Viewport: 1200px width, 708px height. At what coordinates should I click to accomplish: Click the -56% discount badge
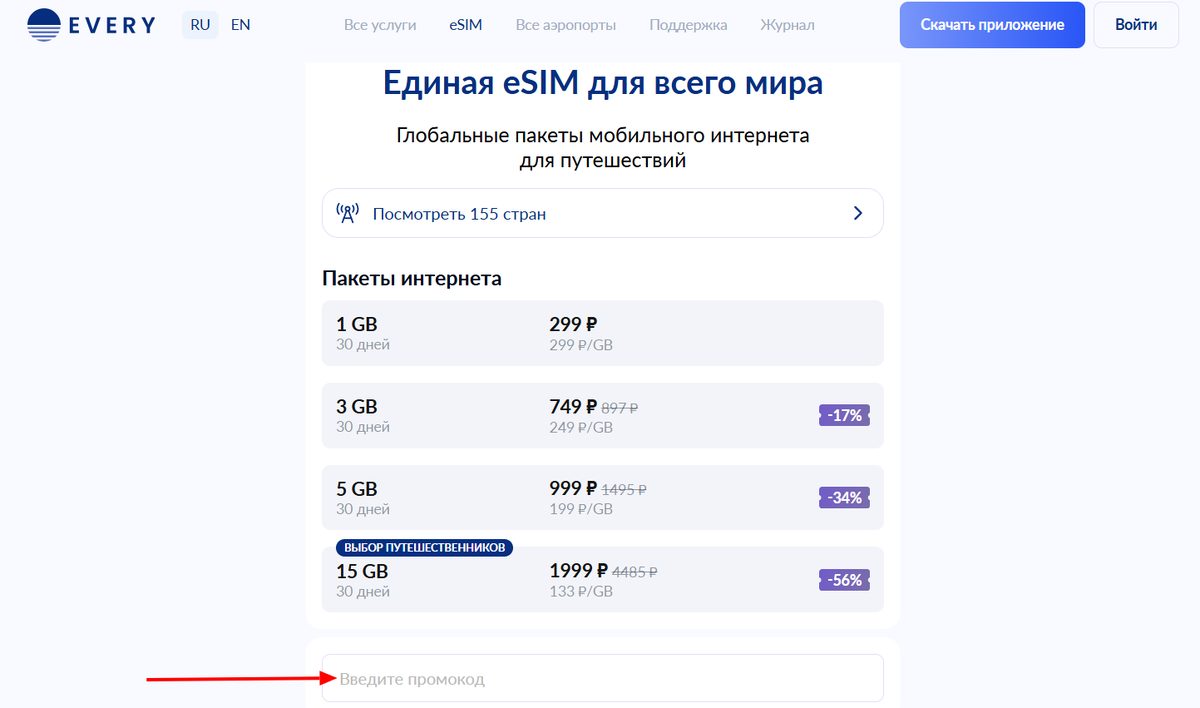(845, 580)
